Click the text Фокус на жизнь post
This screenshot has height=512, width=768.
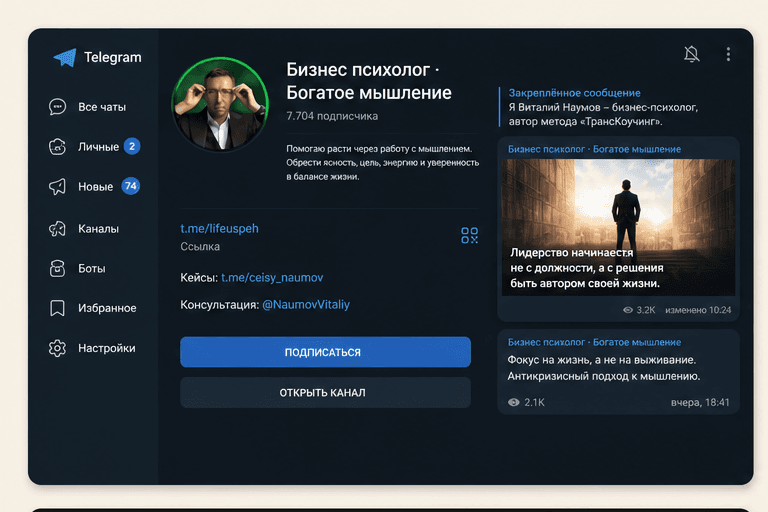tap(604, 368)
